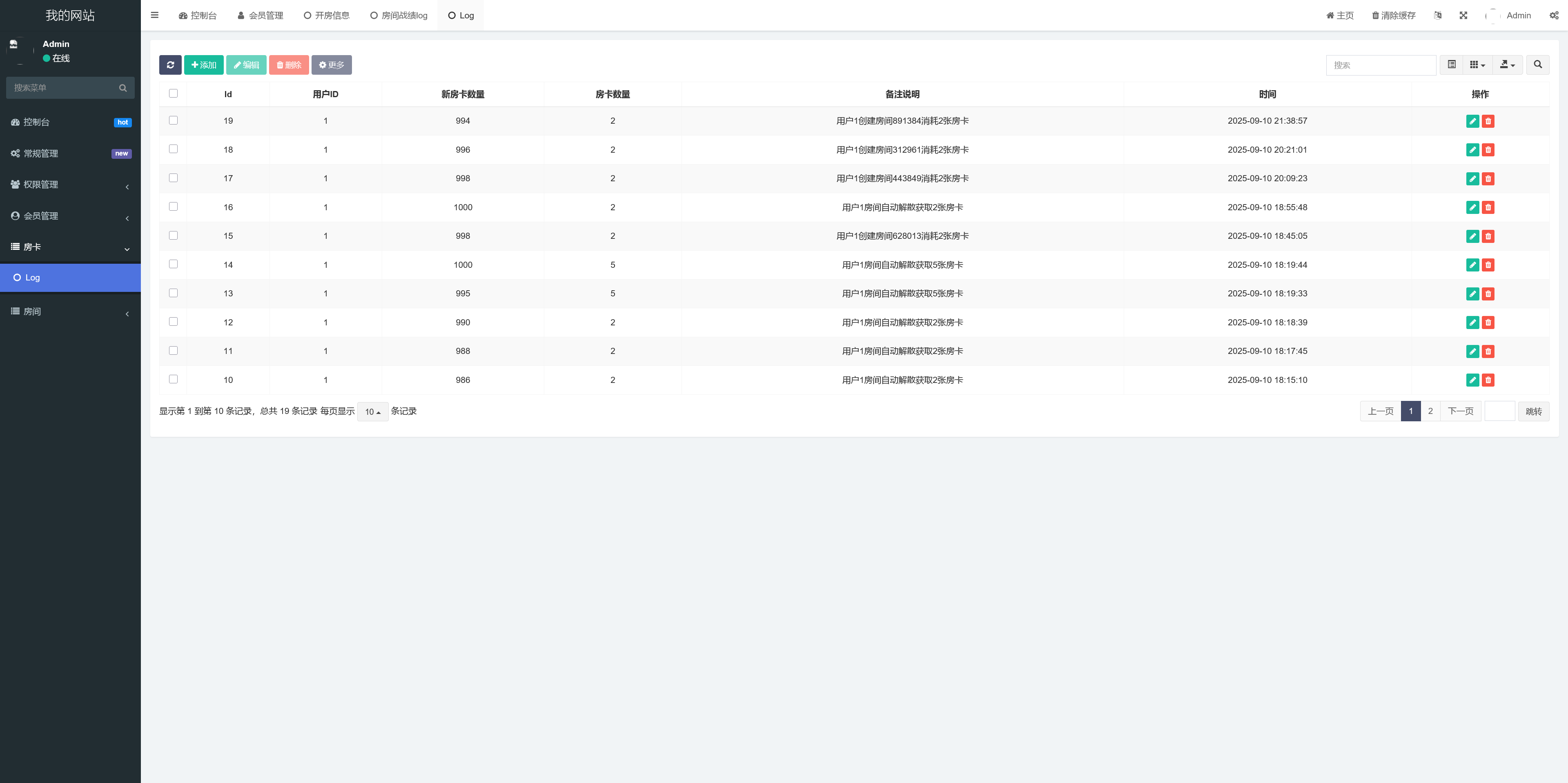Enter fullscreen mode icon in top bar
The image size is (1568, 783).
[x=1463, y=15]
